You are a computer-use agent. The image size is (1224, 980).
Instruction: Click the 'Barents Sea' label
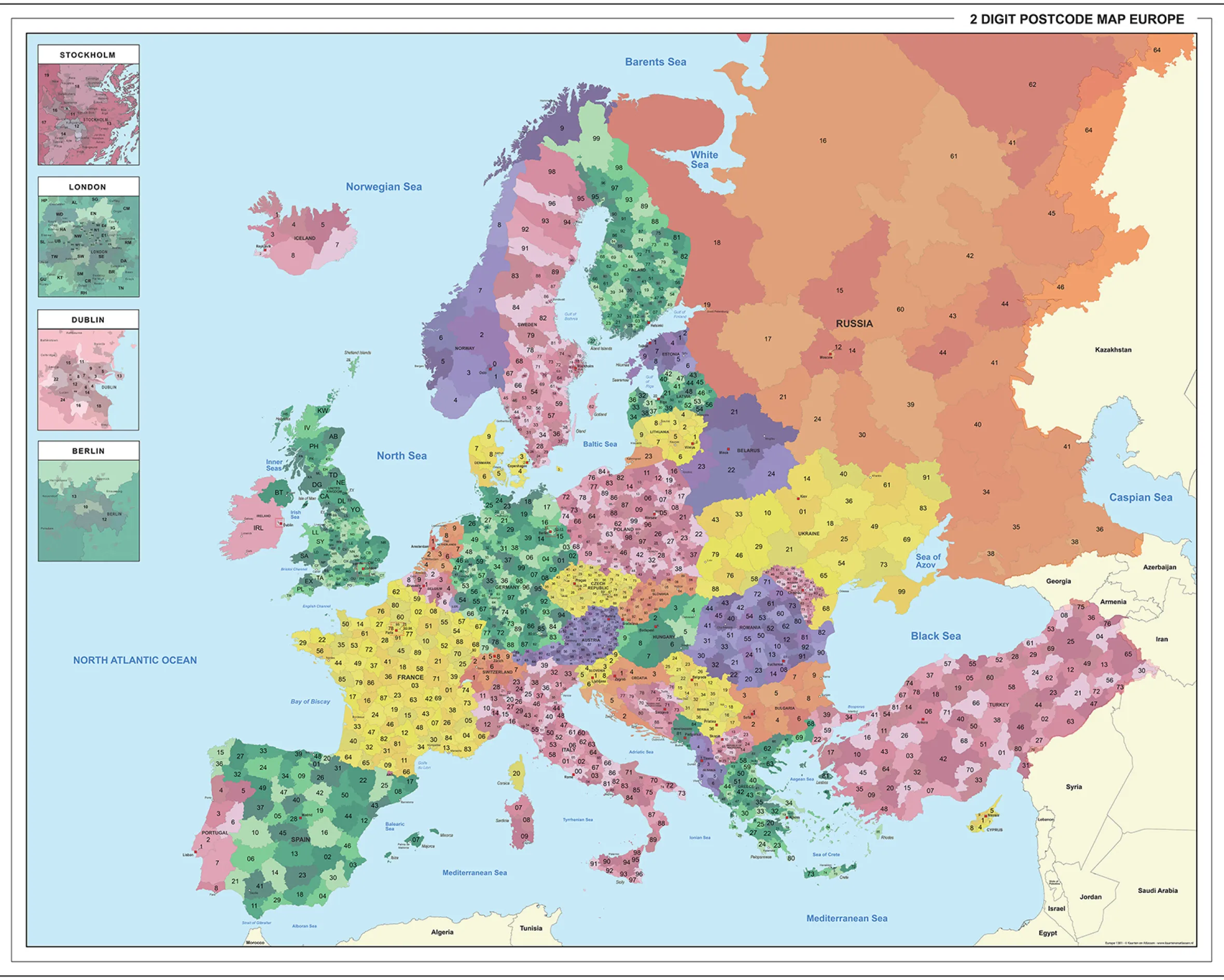pyautogui.click(x=656, y=62)
